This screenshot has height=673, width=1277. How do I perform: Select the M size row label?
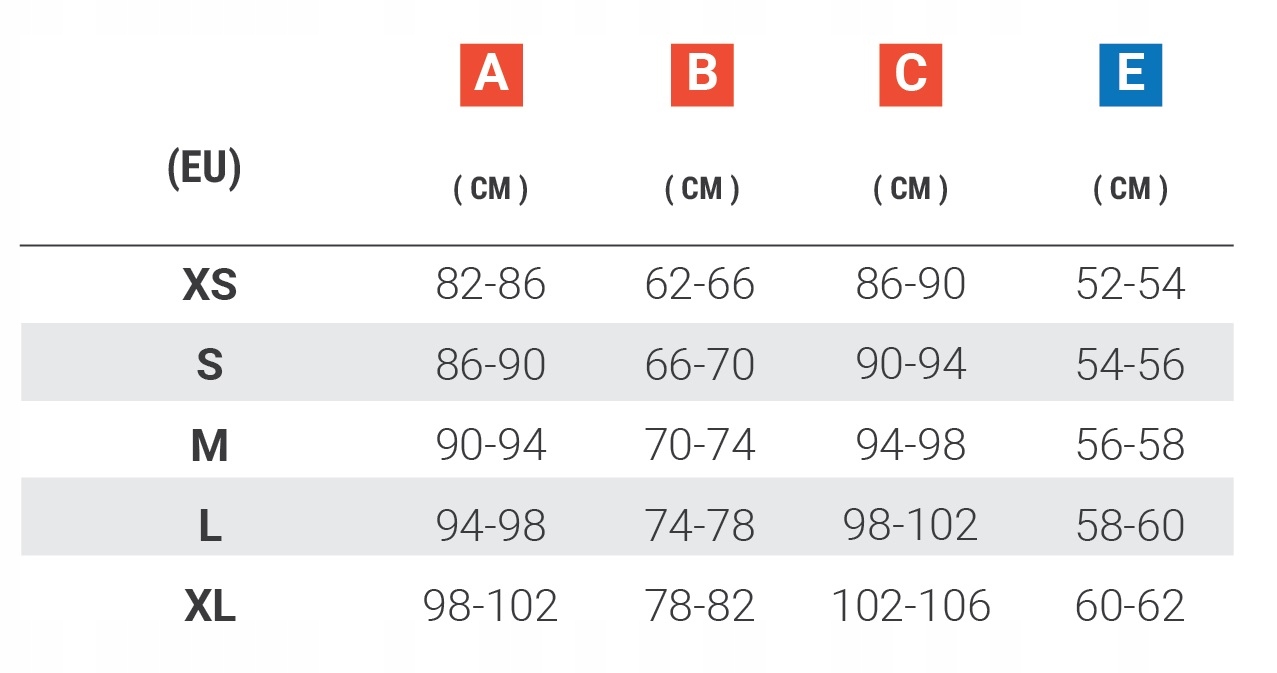coord(209,446)
